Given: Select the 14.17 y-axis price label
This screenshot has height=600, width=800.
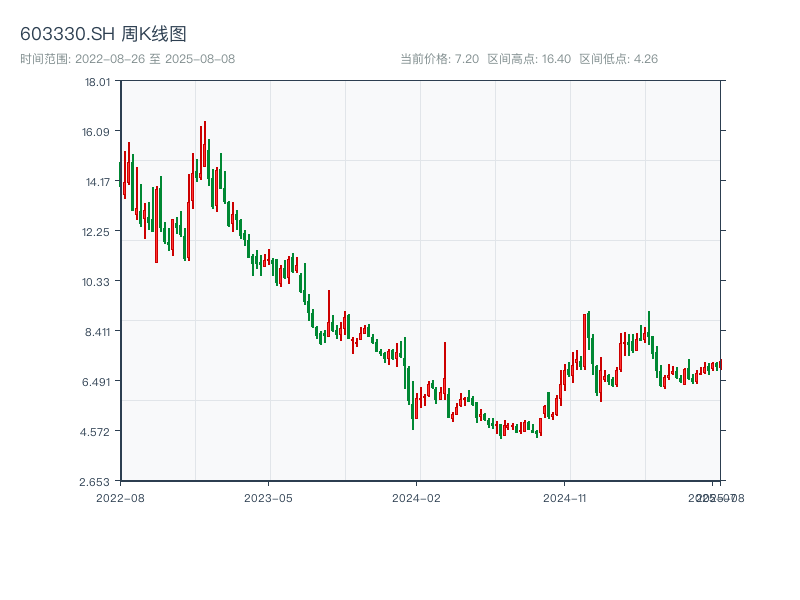Looking at the screenshot, I should [97, 182].
